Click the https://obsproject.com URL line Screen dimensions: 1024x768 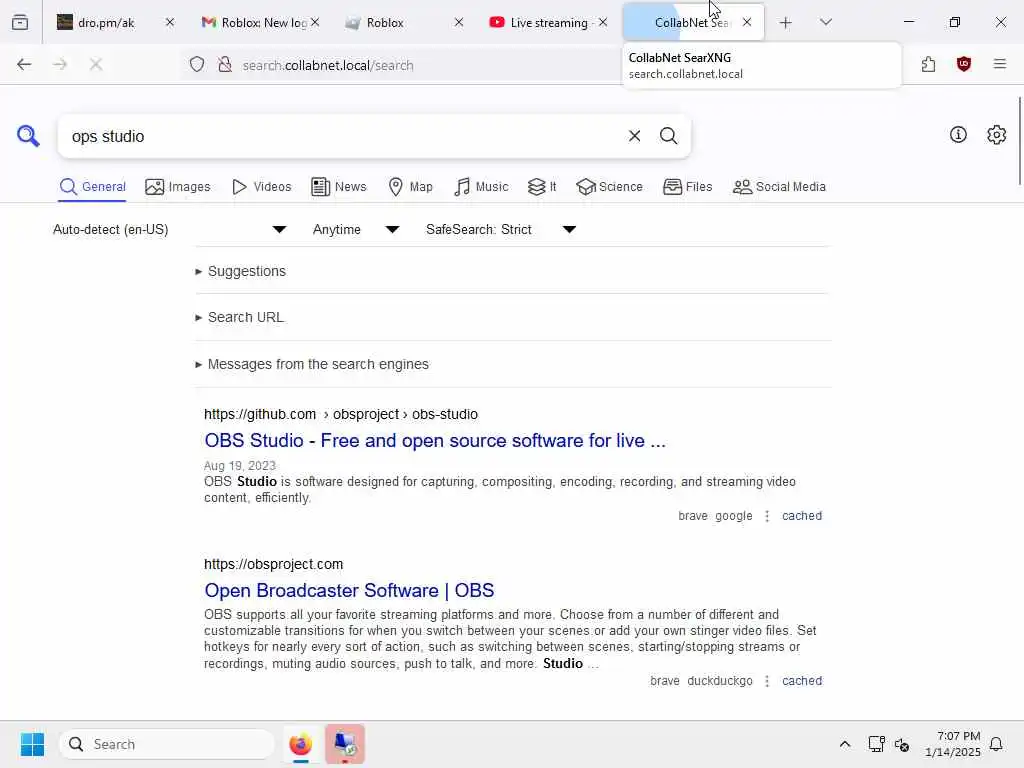[273, 564]
